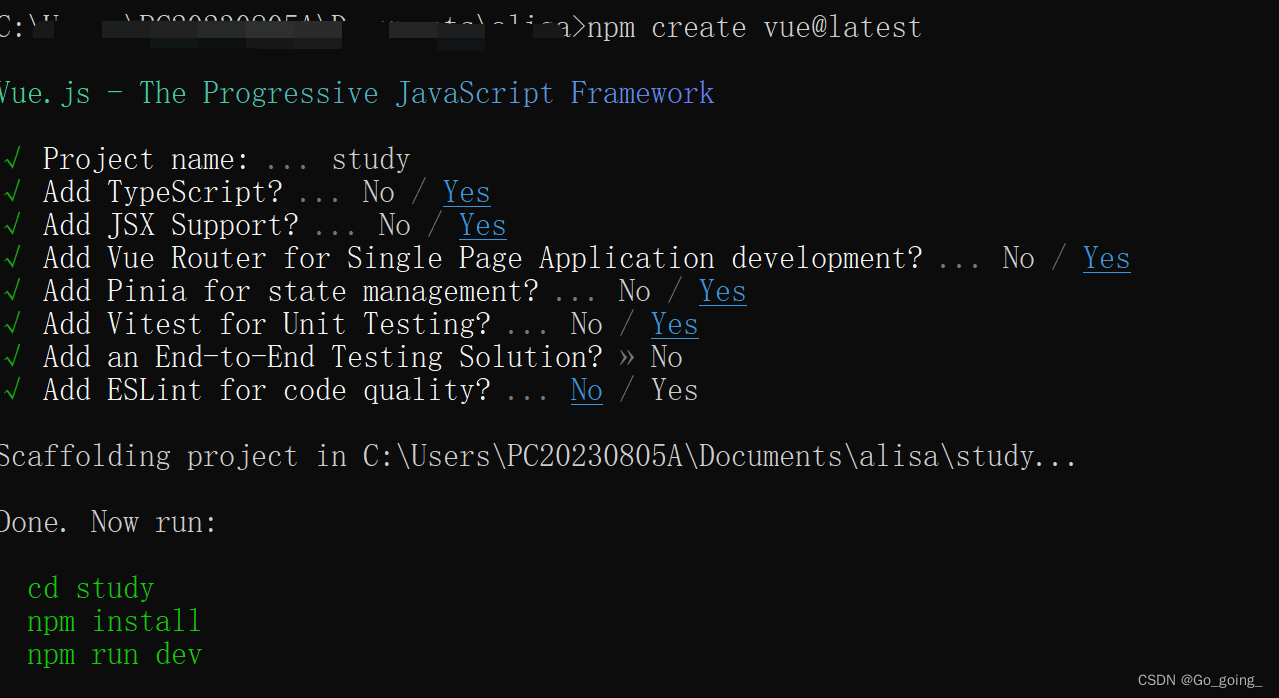Click 'No' on the Add TypeScript line
The width and height of the screenshot is (1279, 698).
[379, 192]
